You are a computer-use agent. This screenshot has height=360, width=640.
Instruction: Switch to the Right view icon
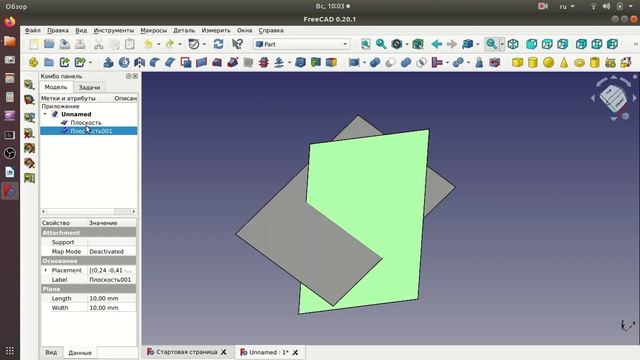click(x=562, y=44)
